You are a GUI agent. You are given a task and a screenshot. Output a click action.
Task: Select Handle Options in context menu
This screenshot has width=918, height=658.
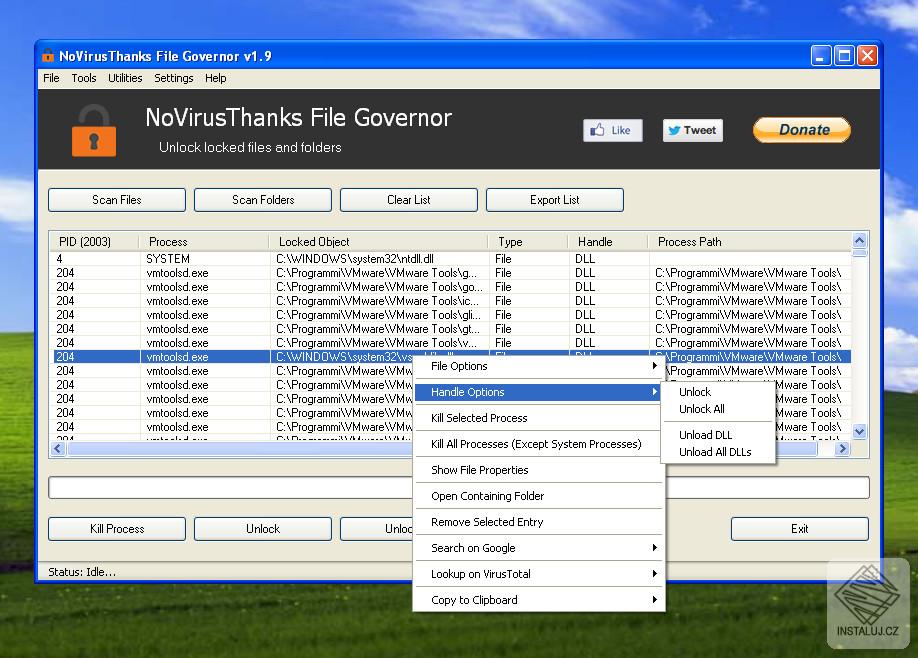539,392
